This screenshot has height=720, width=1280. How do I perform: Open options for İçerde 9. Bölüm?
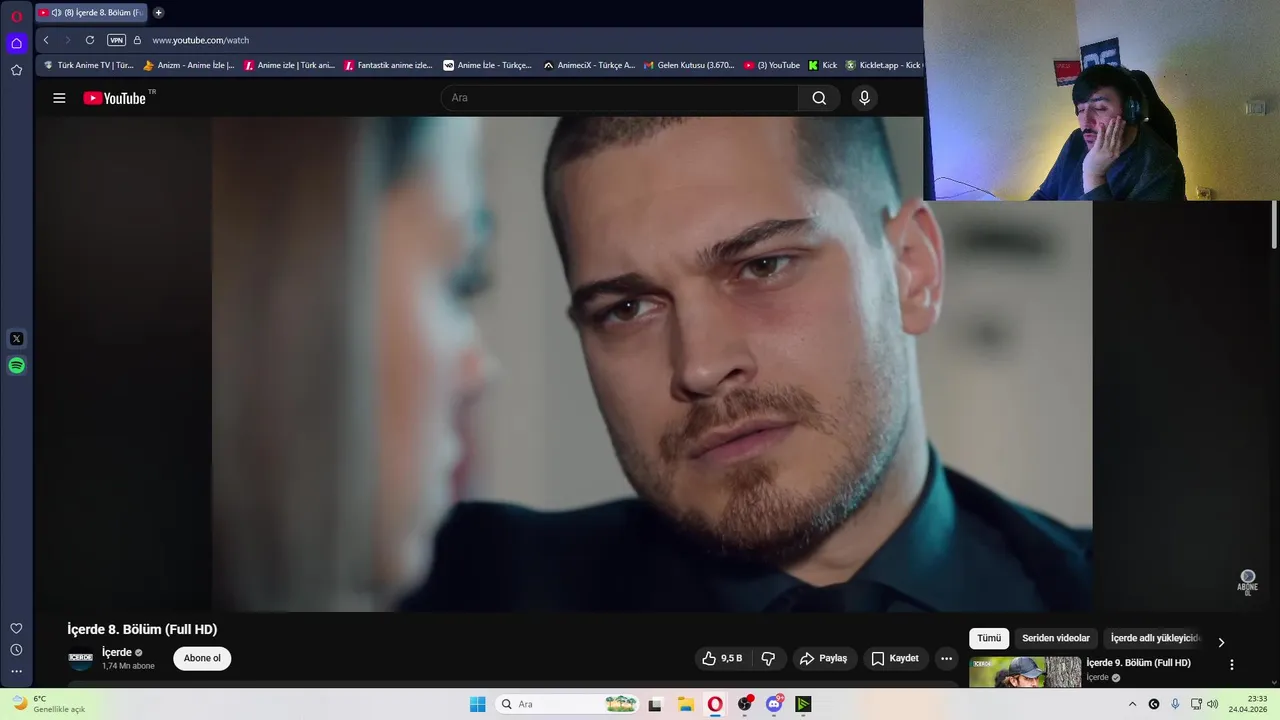point(1232,664)
